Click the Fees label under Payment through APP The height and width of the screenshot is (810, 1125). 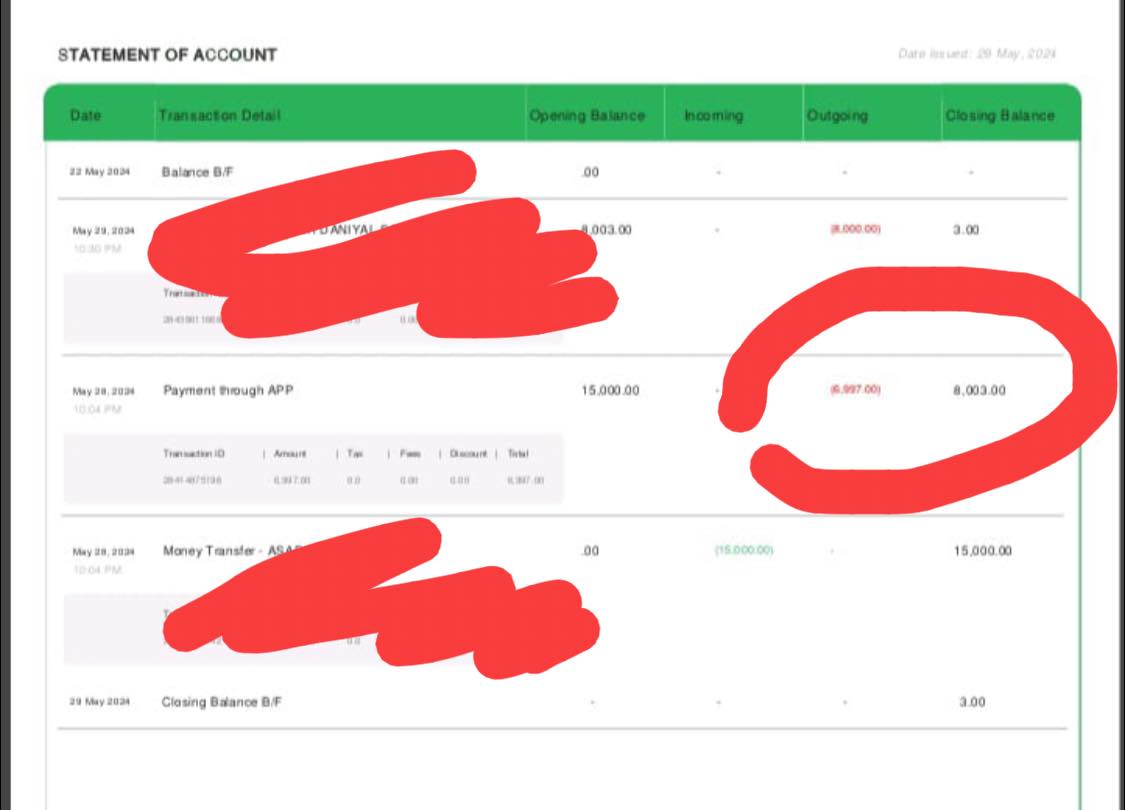[x=410, y=453]
